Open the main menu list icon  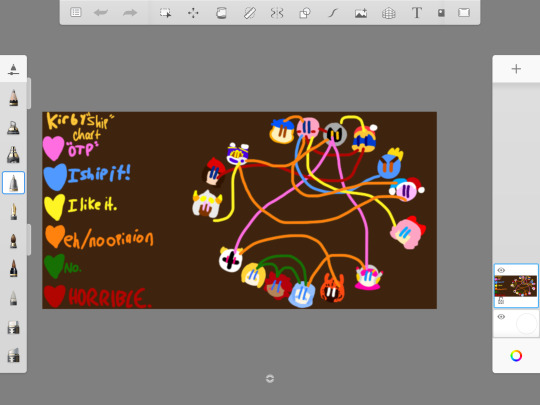coord(75,13)
